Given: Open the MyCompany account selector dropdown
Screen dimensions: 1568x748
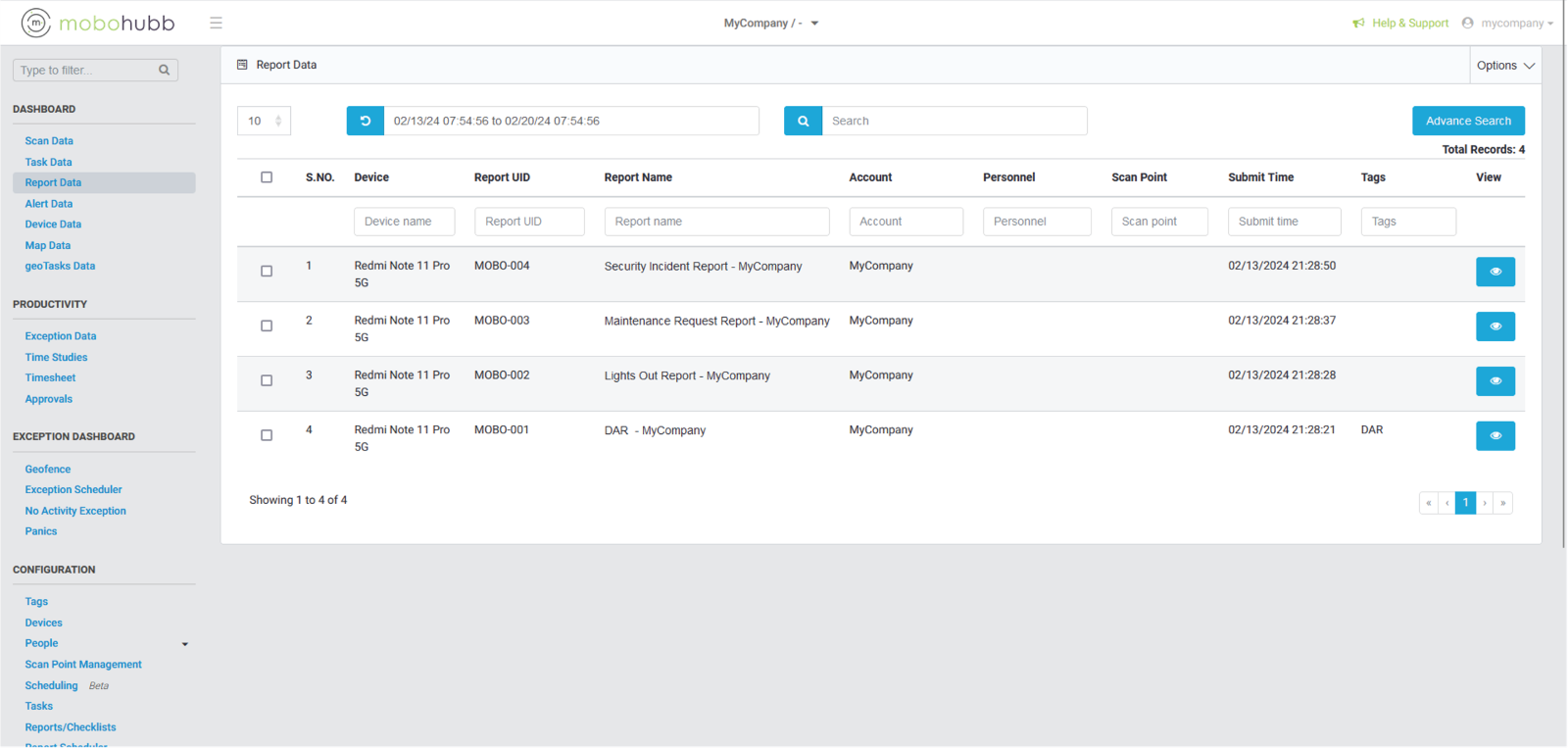Looking at the screenshot, I should pos(770,23).
